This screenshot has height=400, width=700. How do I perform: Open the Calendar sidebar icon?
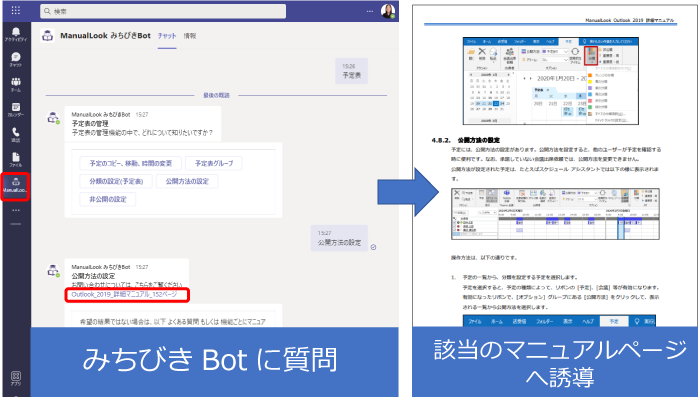pyautogui.click(x=16, y=109)
